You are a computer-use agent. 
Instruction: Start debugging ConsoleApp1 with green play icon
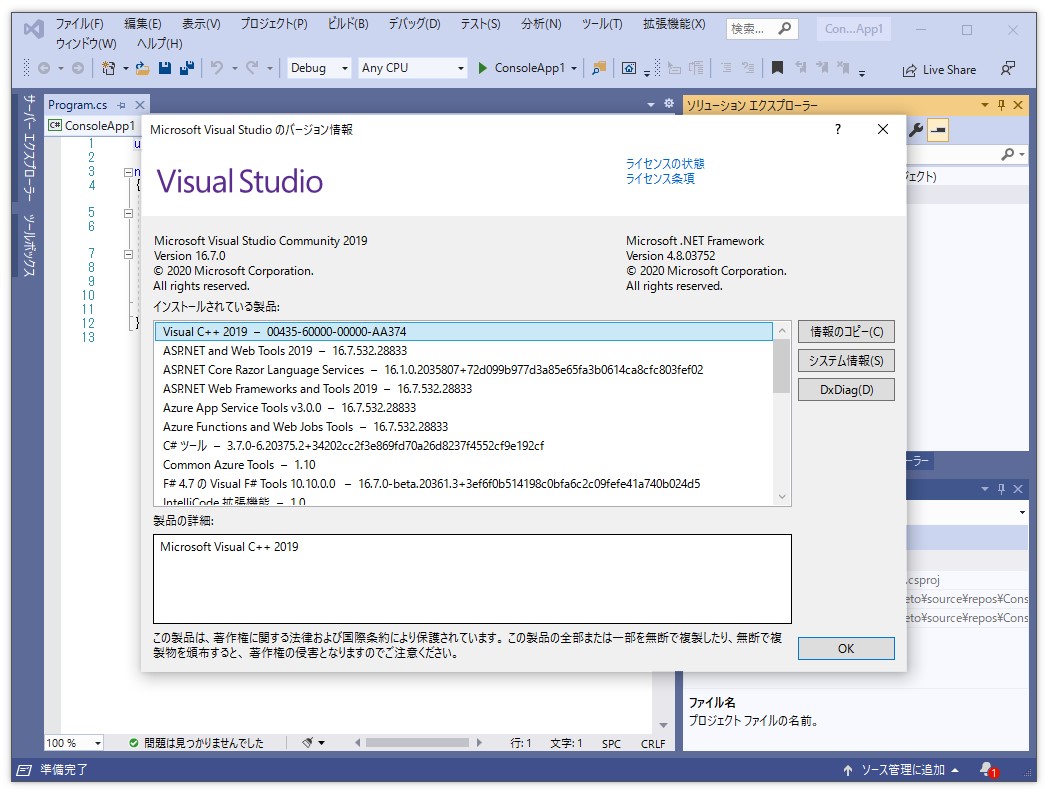click(482, 68)
